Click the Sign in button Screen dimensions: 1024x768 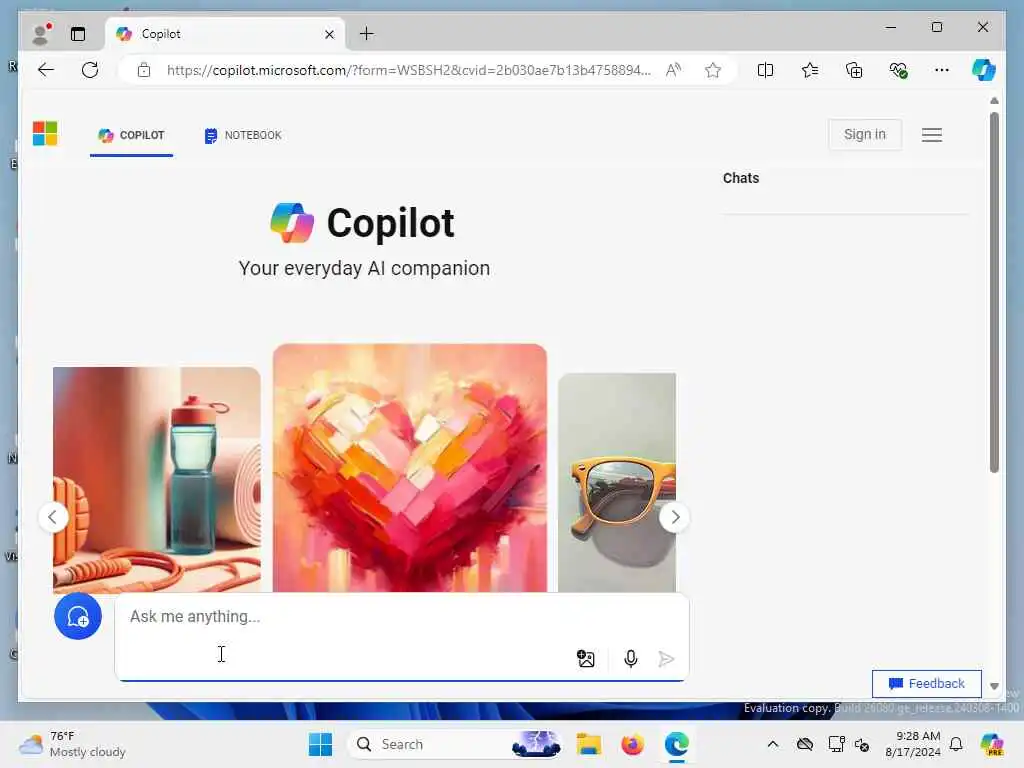click(865, 135)
